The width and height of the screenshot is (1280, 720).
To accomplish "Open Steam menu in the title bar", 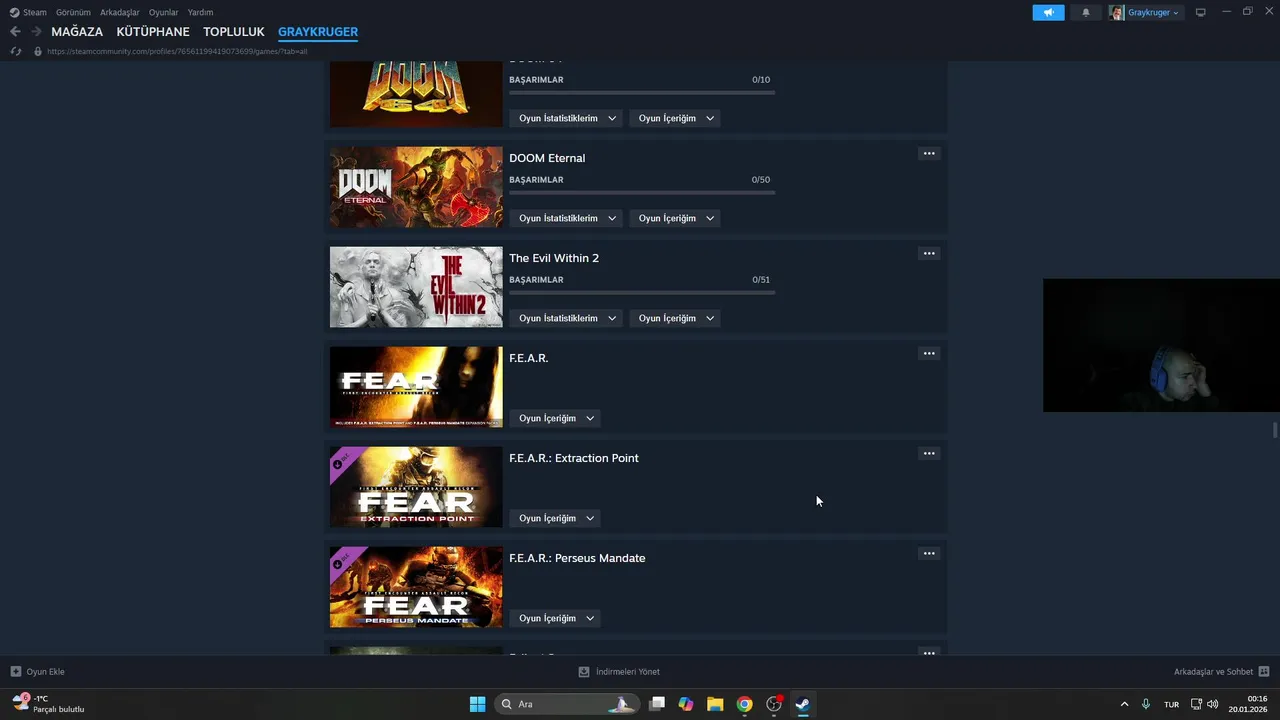I will click(x=28, y=12).
